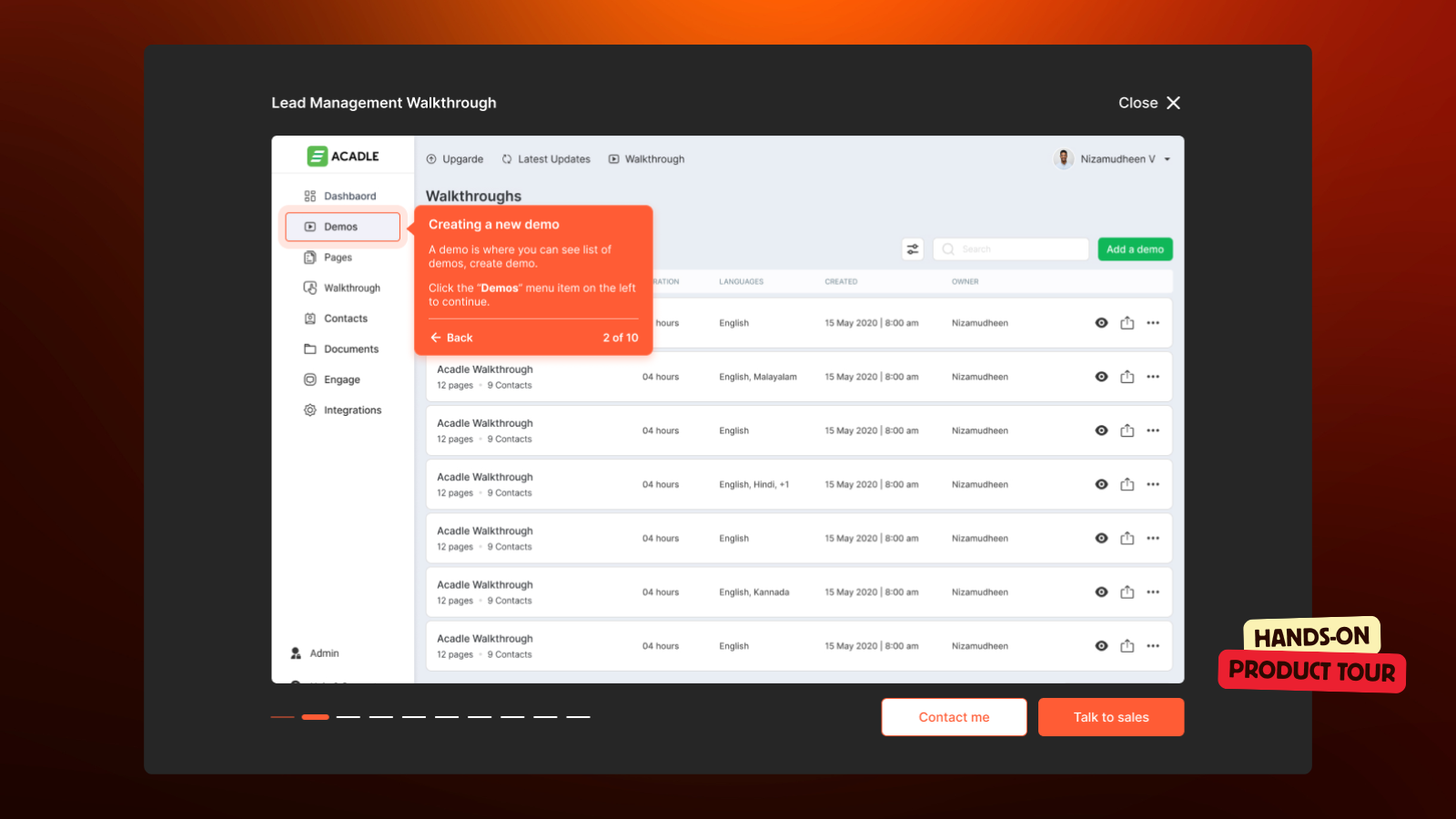Click the Engage sidebar icon
The height and width of the screenshot is (819, 1456).
(x=310, y=379)
